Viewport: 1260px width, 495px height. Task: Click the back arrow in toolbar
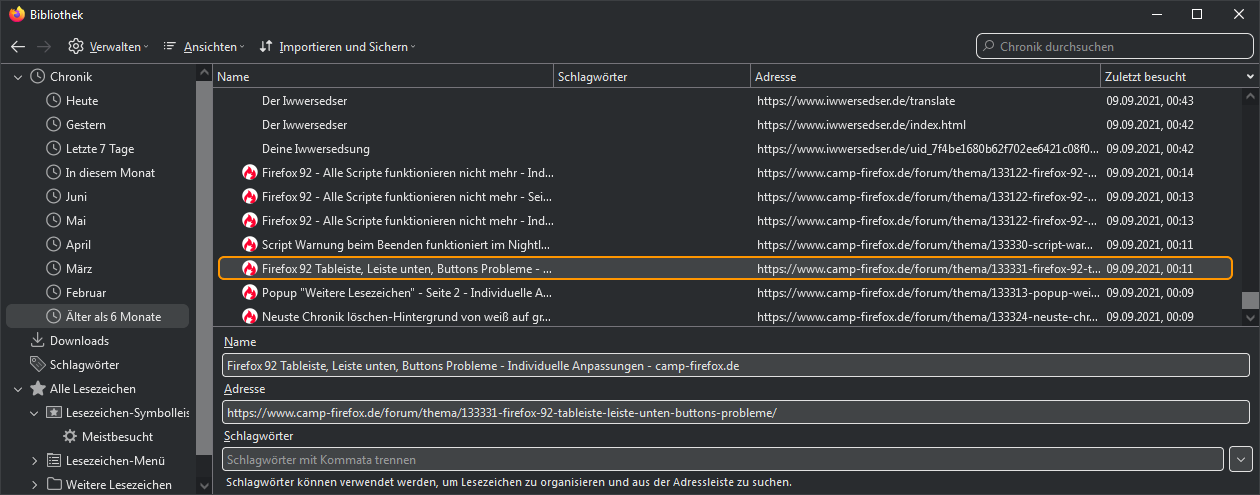[18, 47]
